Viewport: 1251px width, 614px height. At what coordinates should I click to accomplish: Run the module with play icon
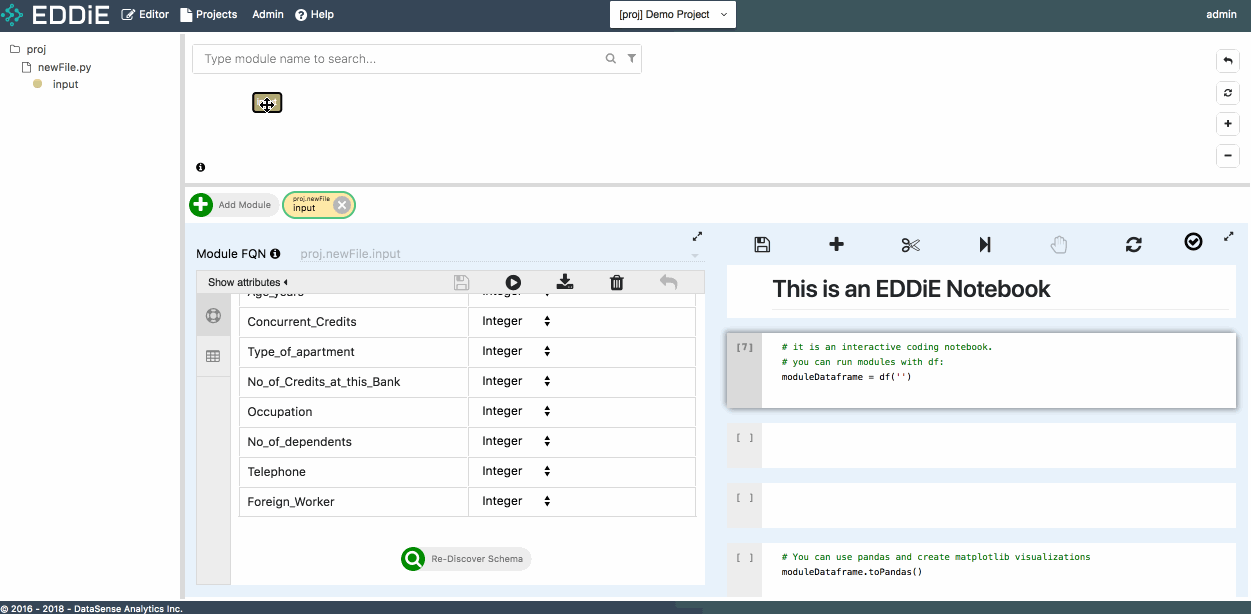(513, 283)
